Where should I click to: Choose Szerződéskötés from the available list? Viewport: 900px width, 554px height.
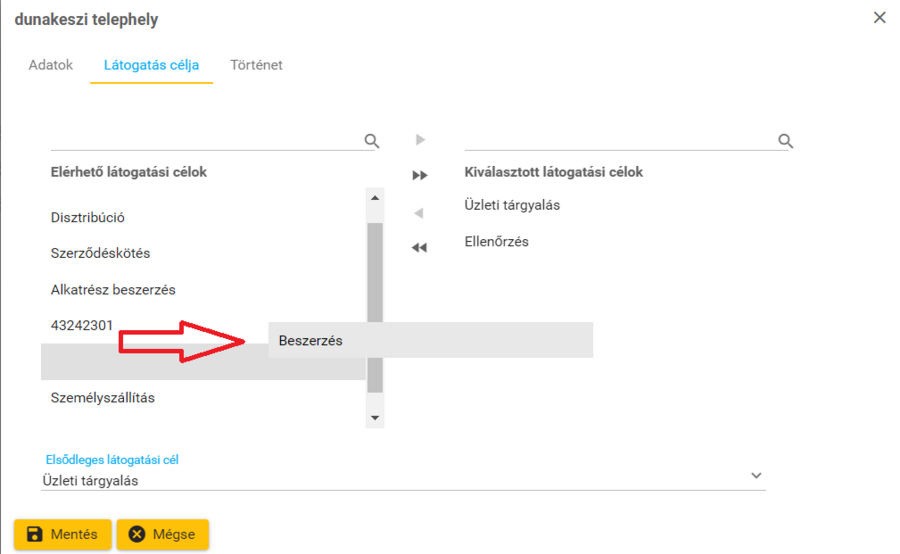tap(100, 254)
